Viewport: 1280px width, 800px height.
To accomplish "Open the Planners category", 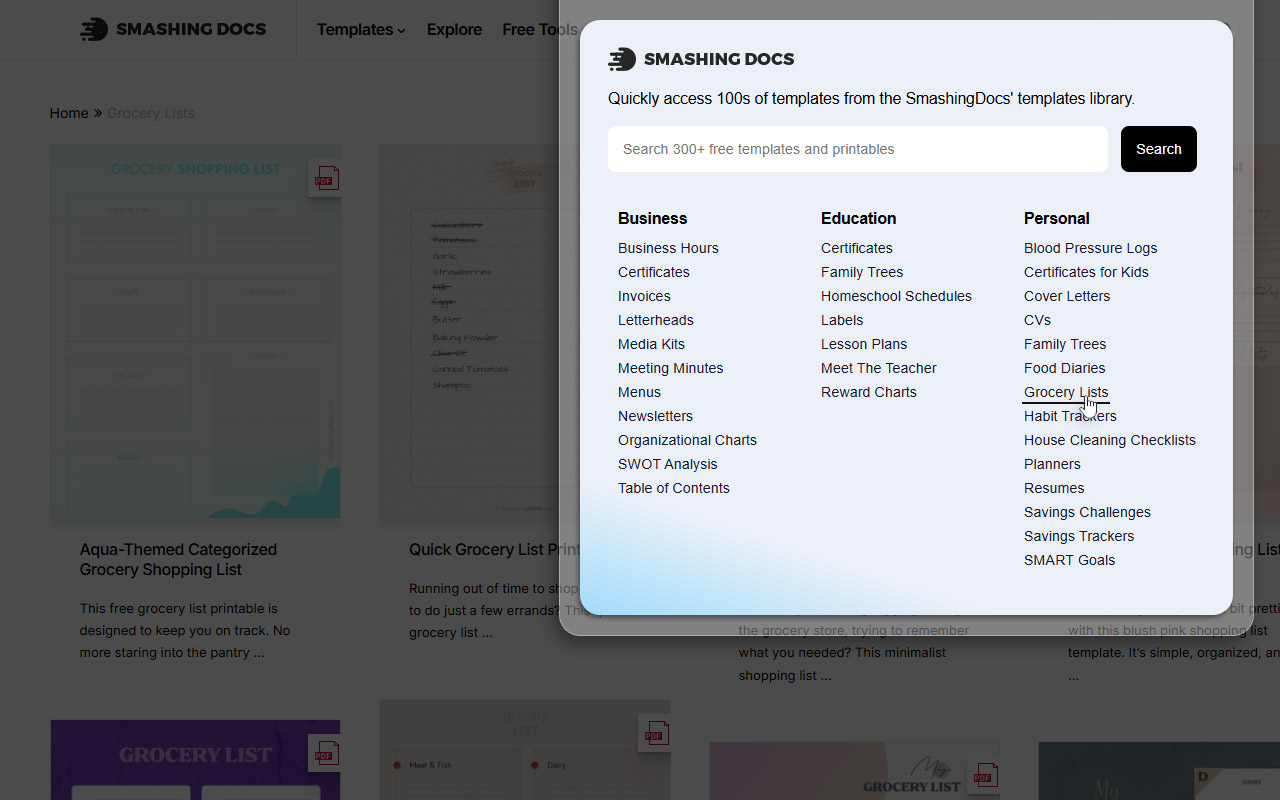I will (1052, 464).
